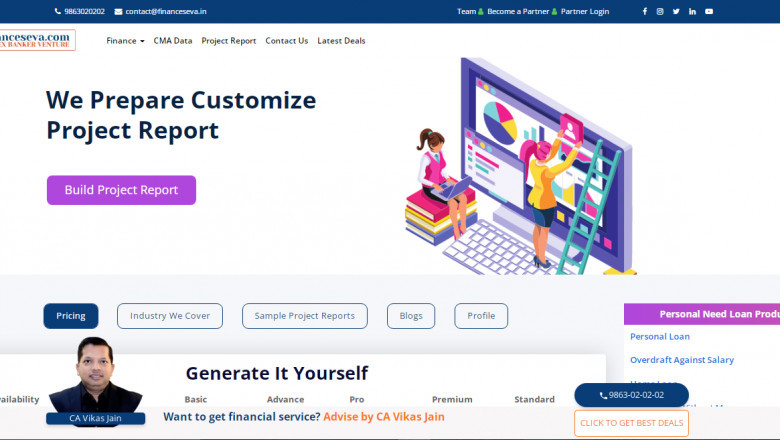Go to Project Report in navigation

(x=228, y=41)
